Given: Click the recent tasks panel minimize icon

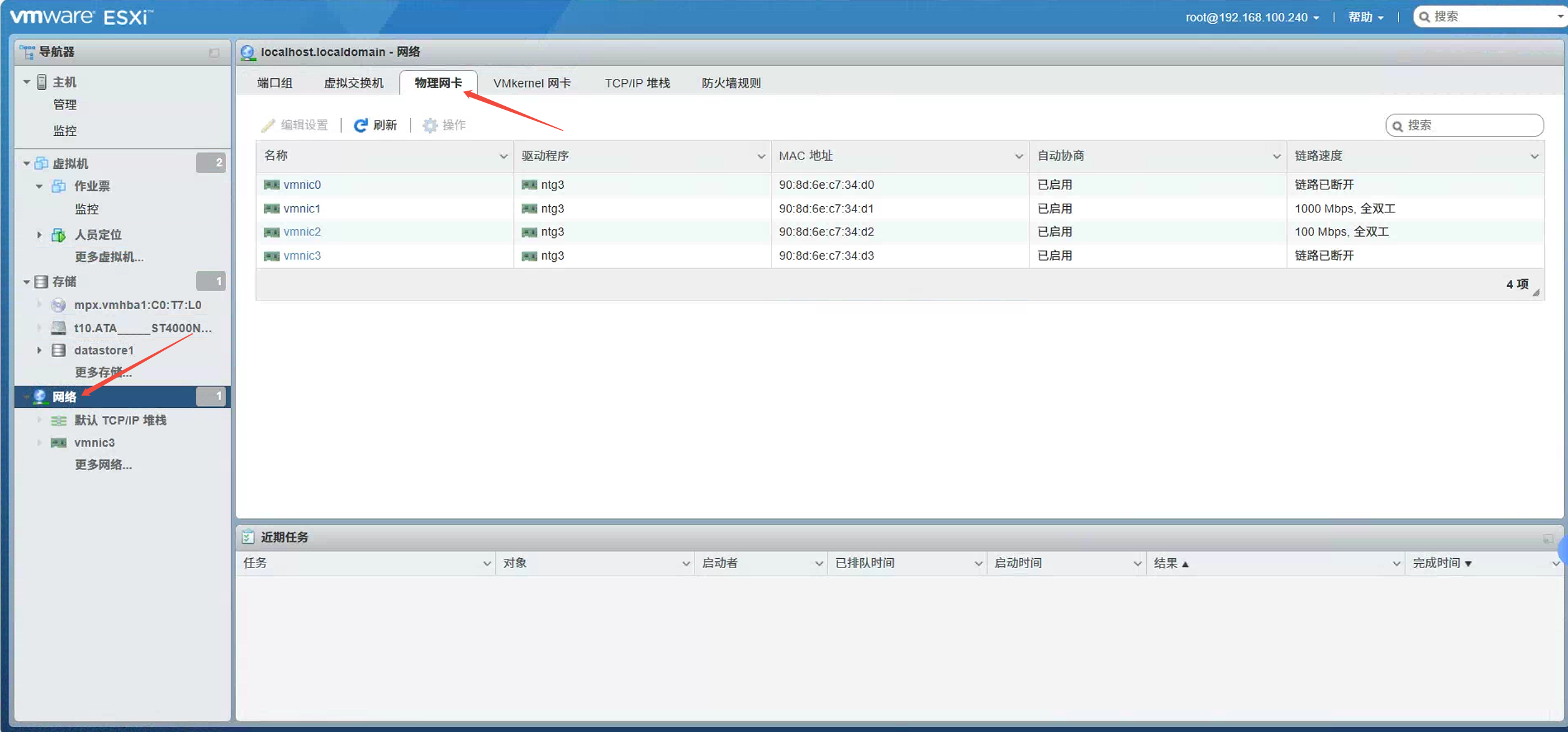Looking at the screenshot, I should 1547,538.
